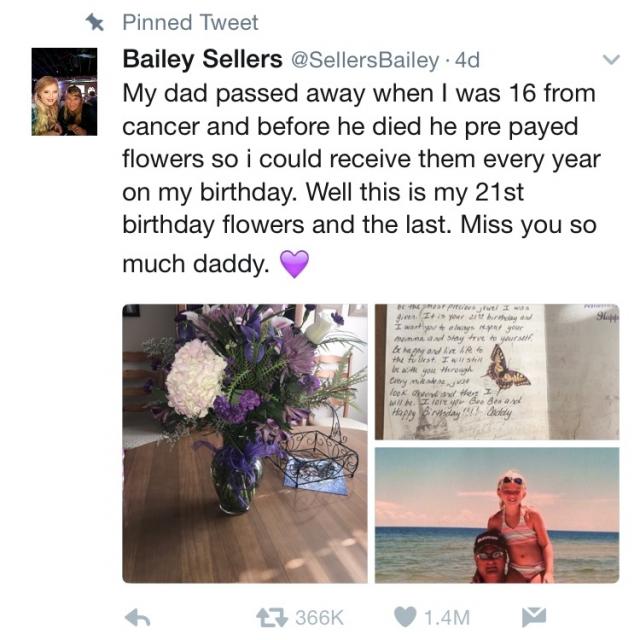This screenshot has width=640, height=640.
Task: Send tweet via envelope message icon
Action: point(534,616)
